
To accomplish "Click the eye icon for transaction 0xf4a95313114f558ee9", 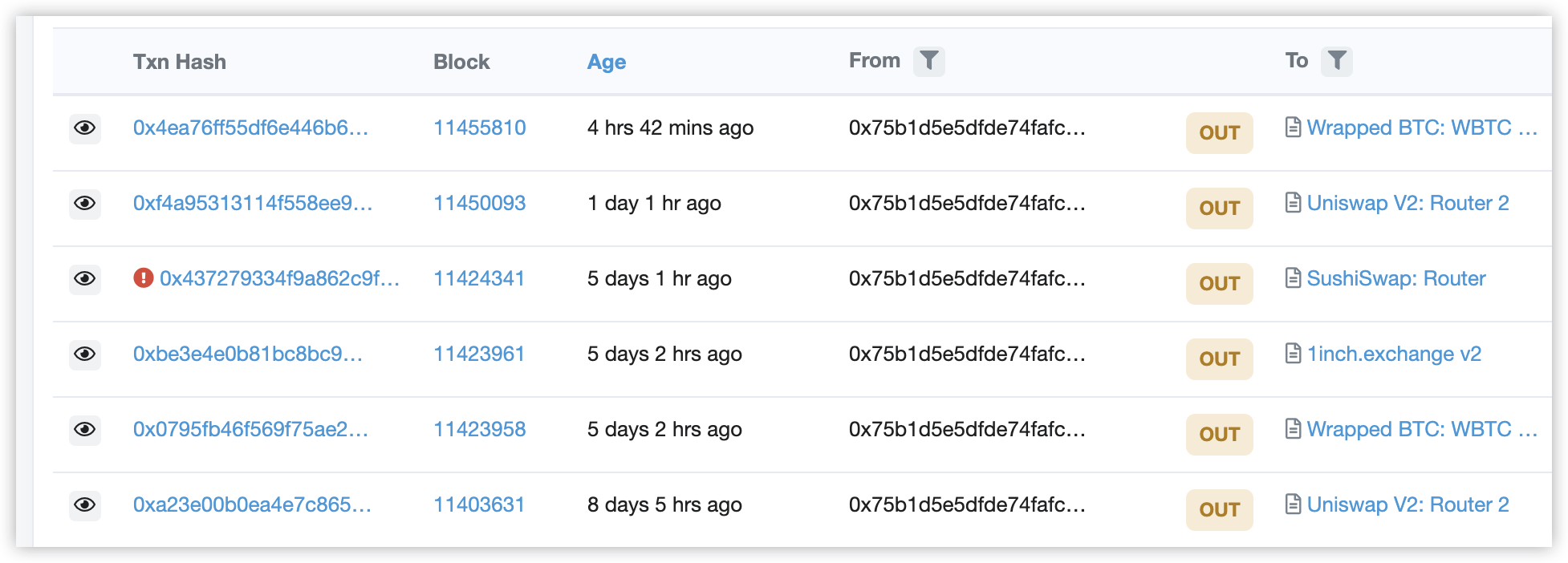I will pos(84,204).
